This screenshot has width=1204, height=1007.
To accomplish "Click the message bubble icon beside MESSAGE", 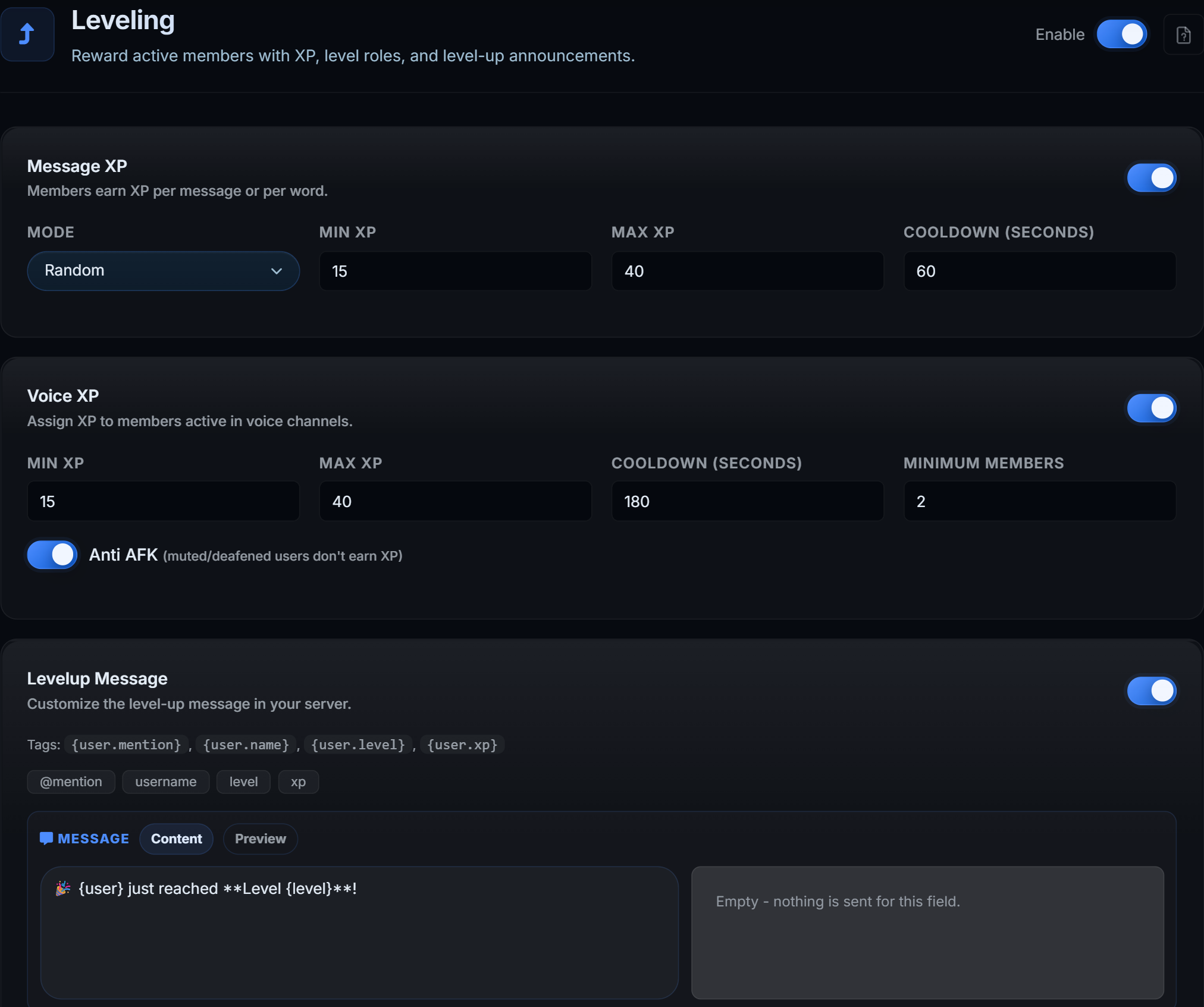I will [46, 839].
